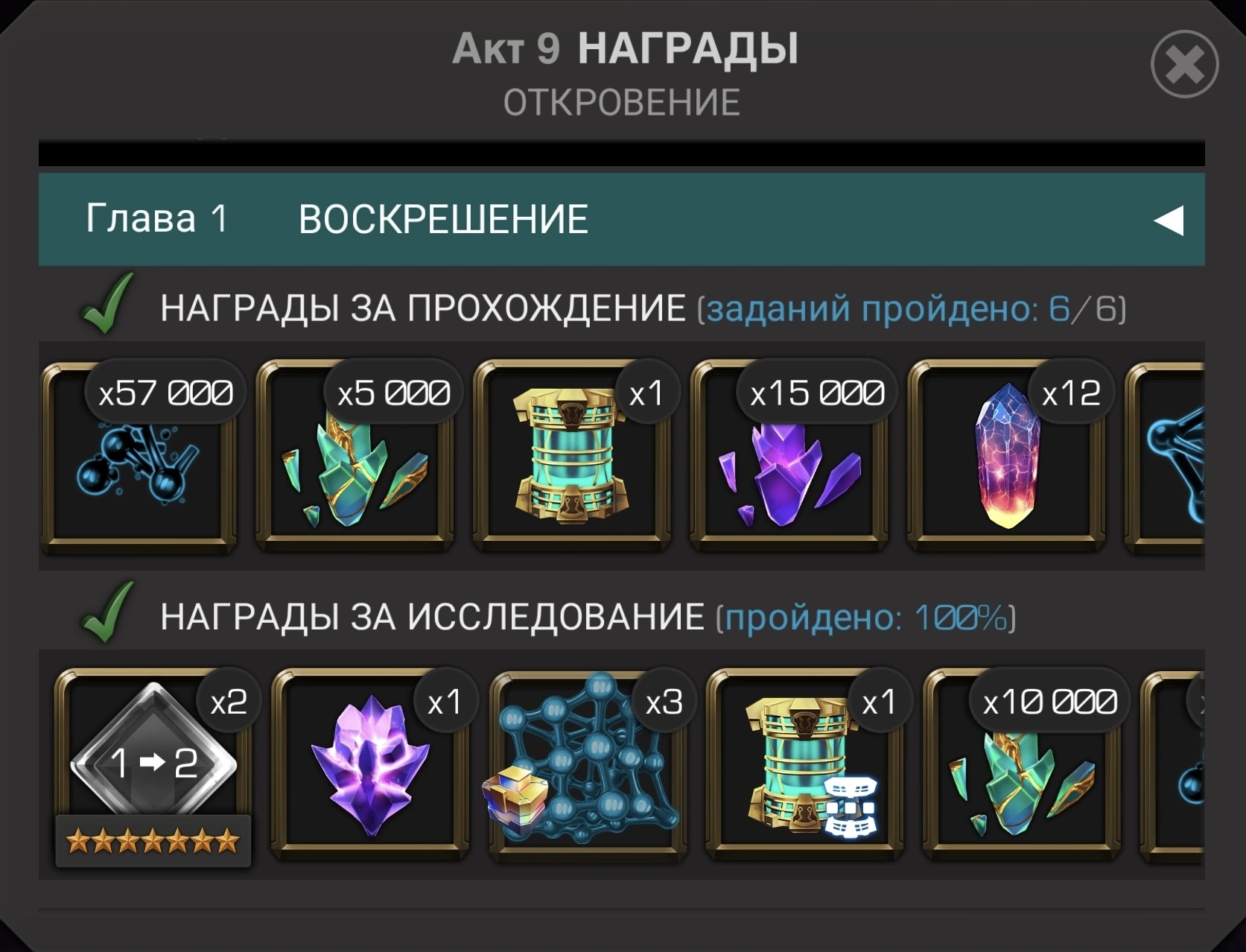
Task: Tap the cut-off last item in exploration rewards
Action: [1172, 766]
